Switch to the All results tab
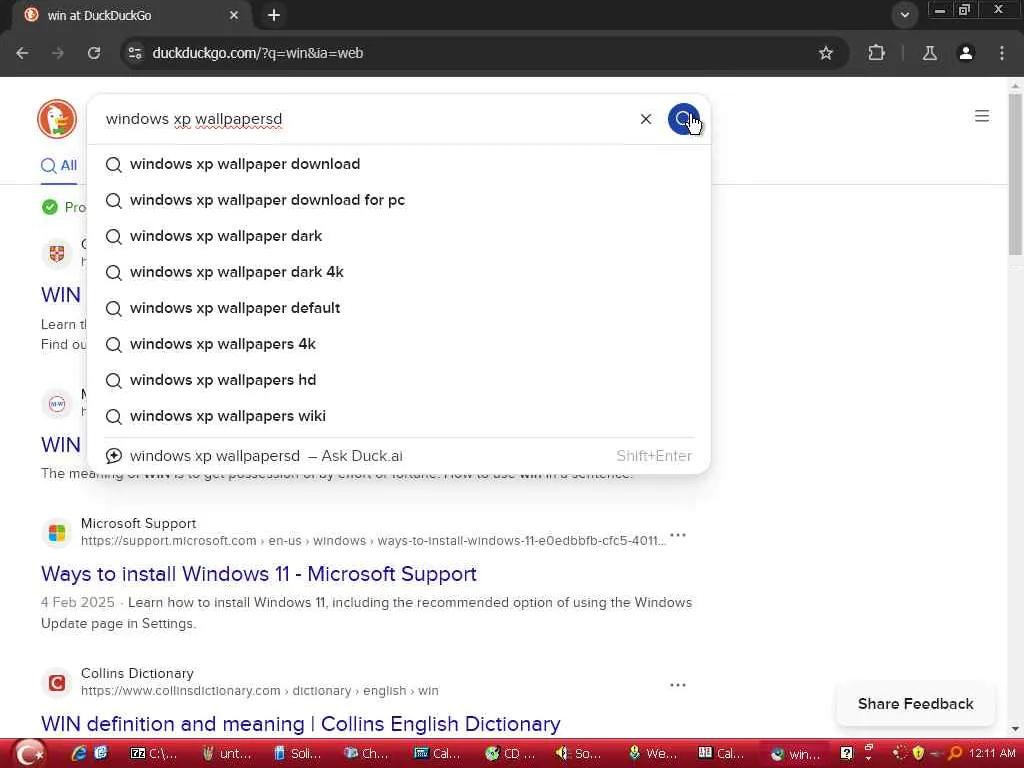 pos(59,165)
